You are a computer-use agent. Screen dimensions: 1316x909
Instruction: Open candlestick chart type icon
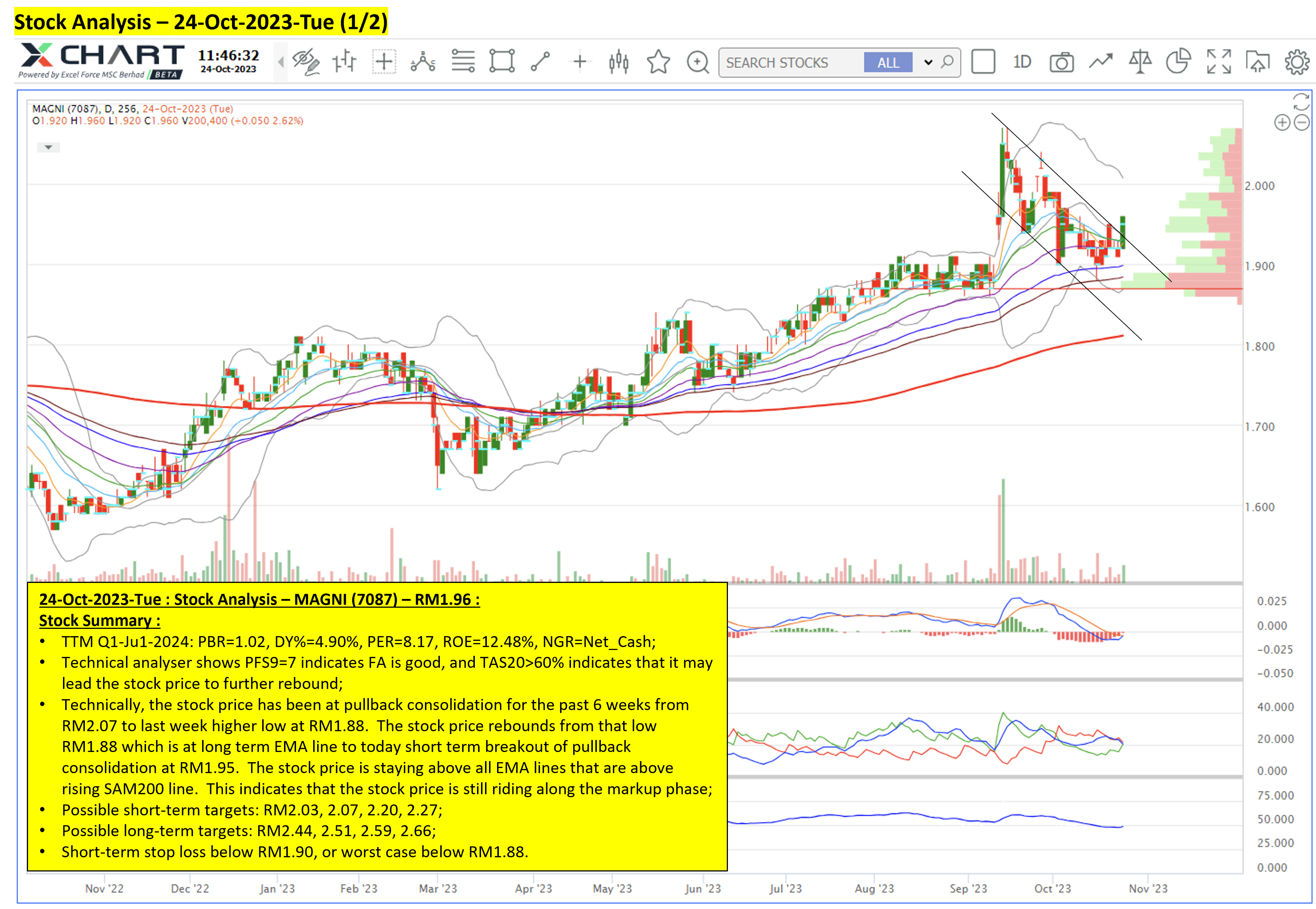[619, 62]
